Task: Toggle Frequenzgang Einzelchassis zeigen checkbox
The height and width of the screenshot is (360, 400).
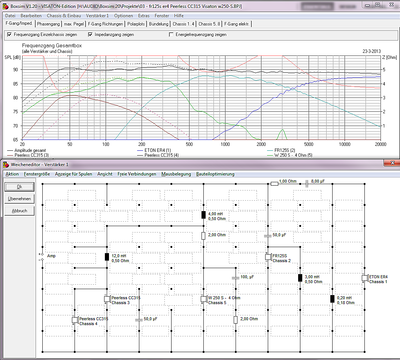Action: tap(9, 34)
